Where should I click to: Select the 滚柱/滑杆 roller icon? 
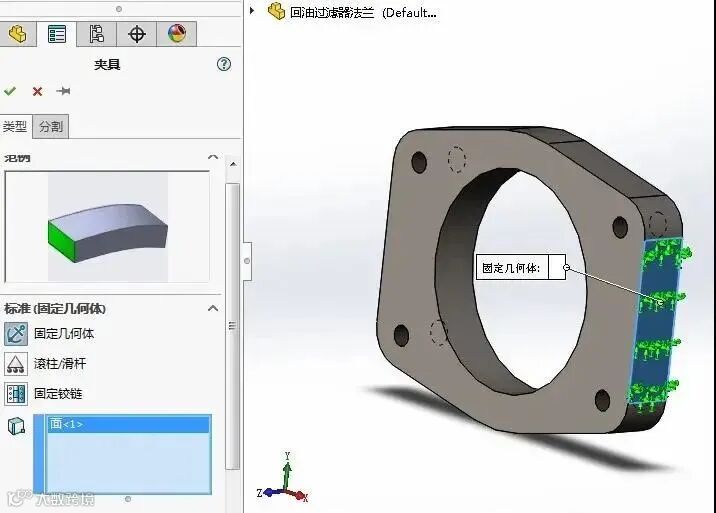click(16, 364)
